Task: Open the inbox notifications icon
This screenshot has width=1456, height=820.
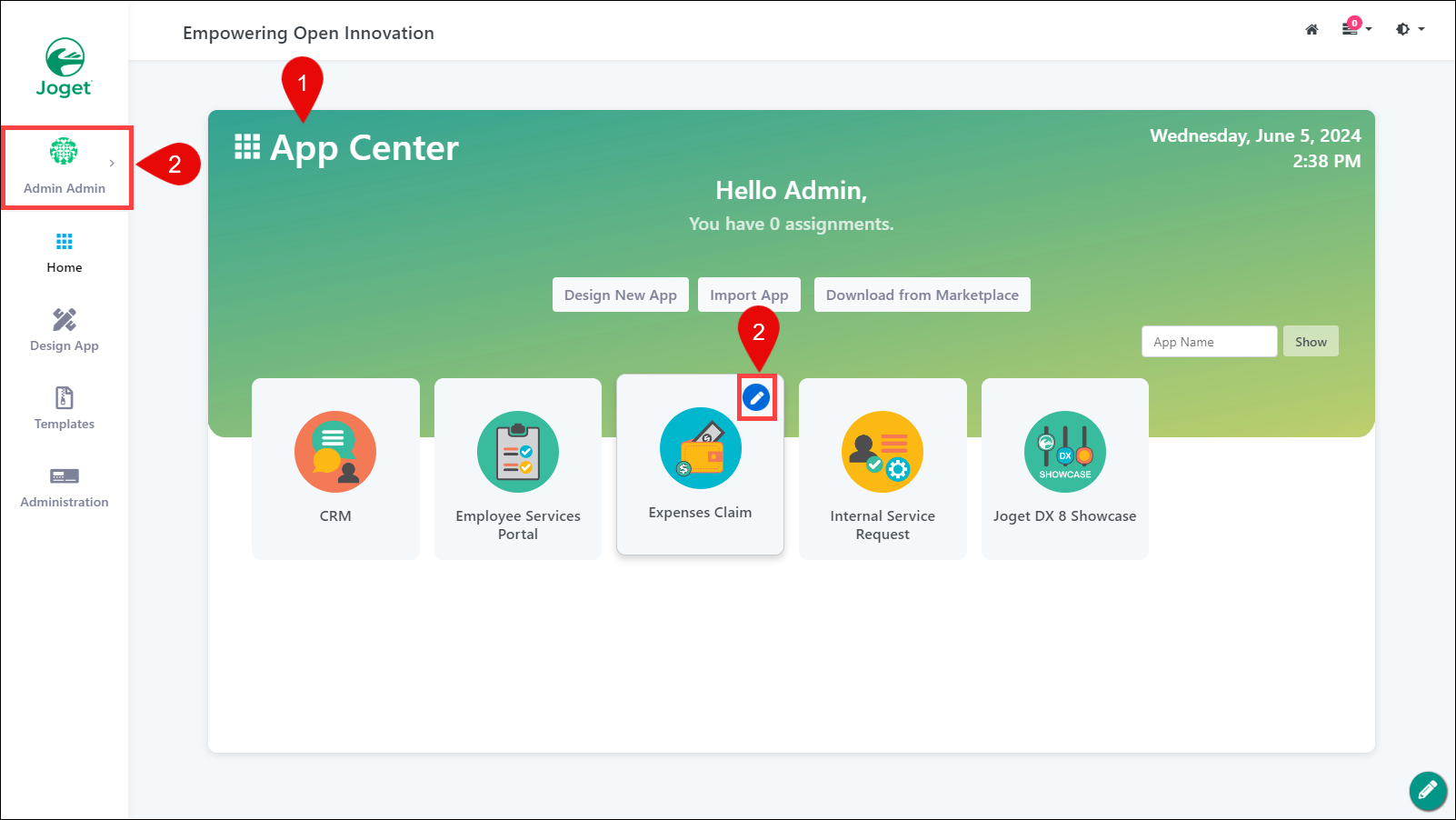Action: pyautogui.click(x=1351, y=27)
